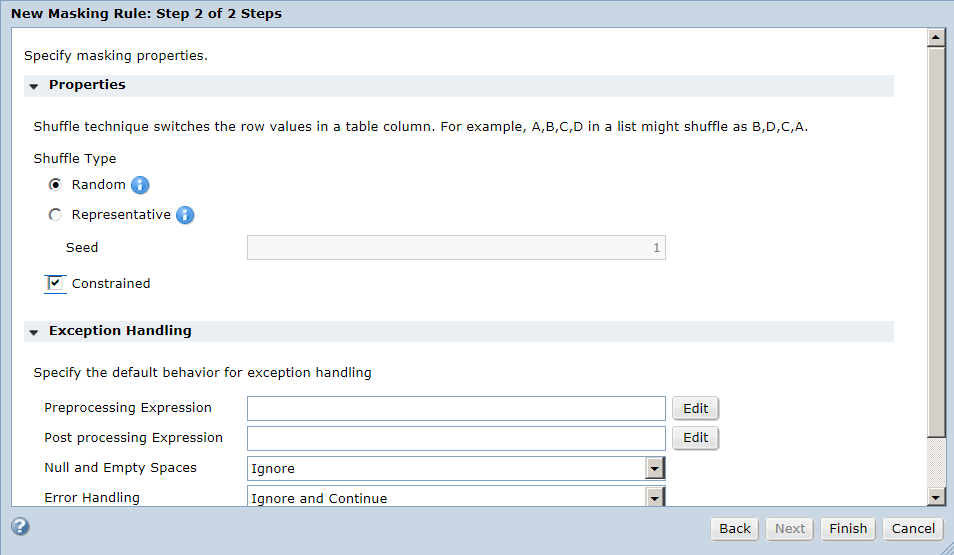
Task: Open the Null and Empty Spaces dropdown
Action: (654, 469)
